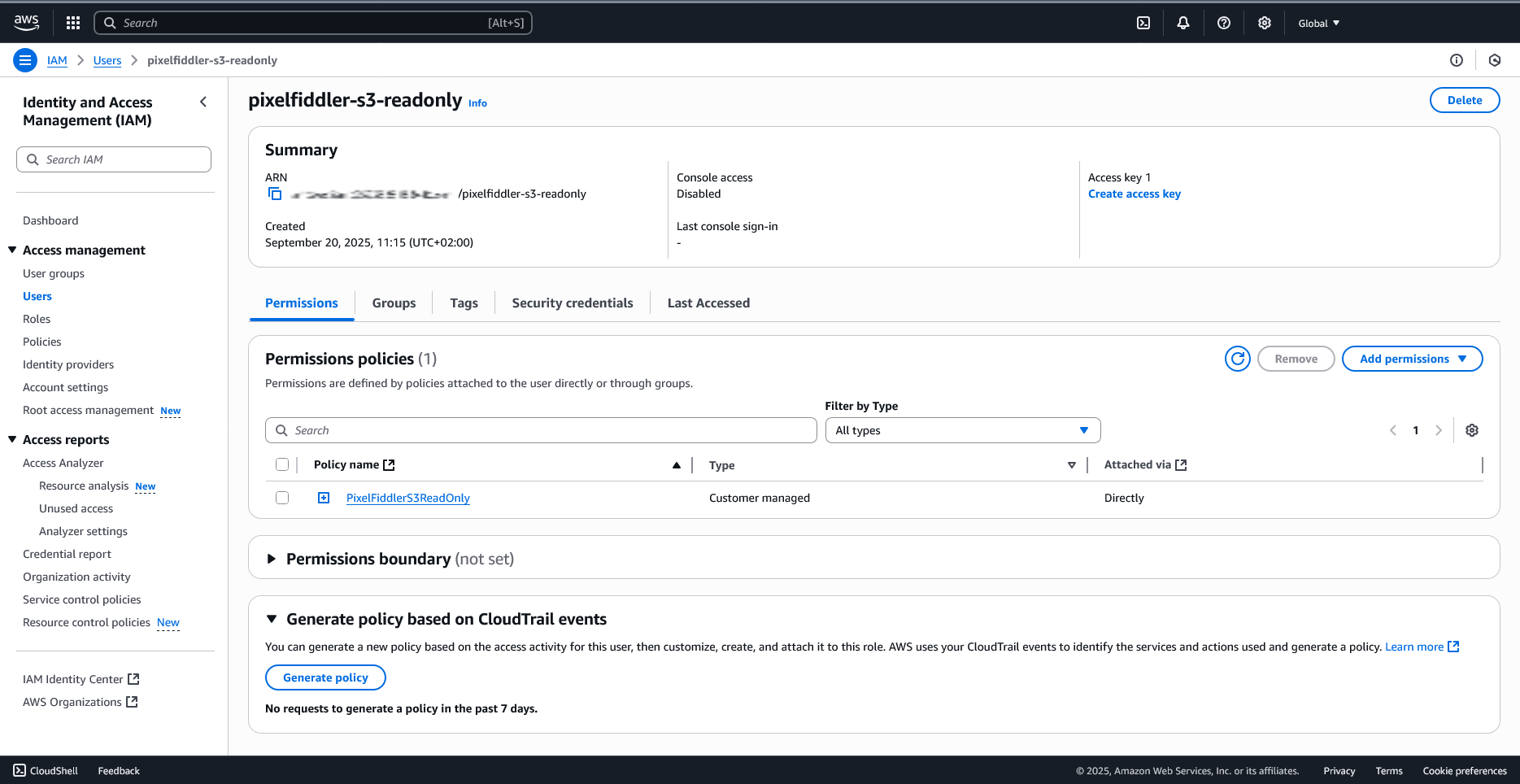Launch CloudShell from the top bar icon

point(1143,23)
